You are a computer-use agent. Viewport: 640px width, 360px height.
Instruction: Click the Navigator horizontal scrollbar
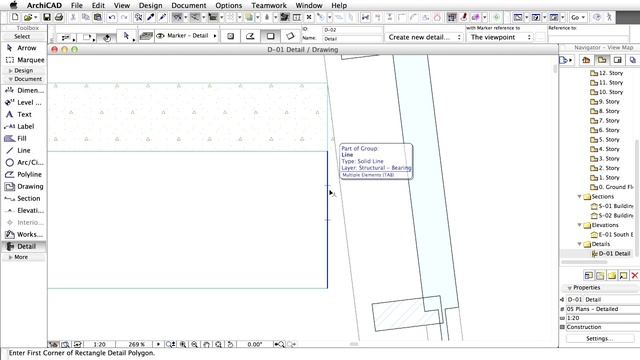point(584,262)
